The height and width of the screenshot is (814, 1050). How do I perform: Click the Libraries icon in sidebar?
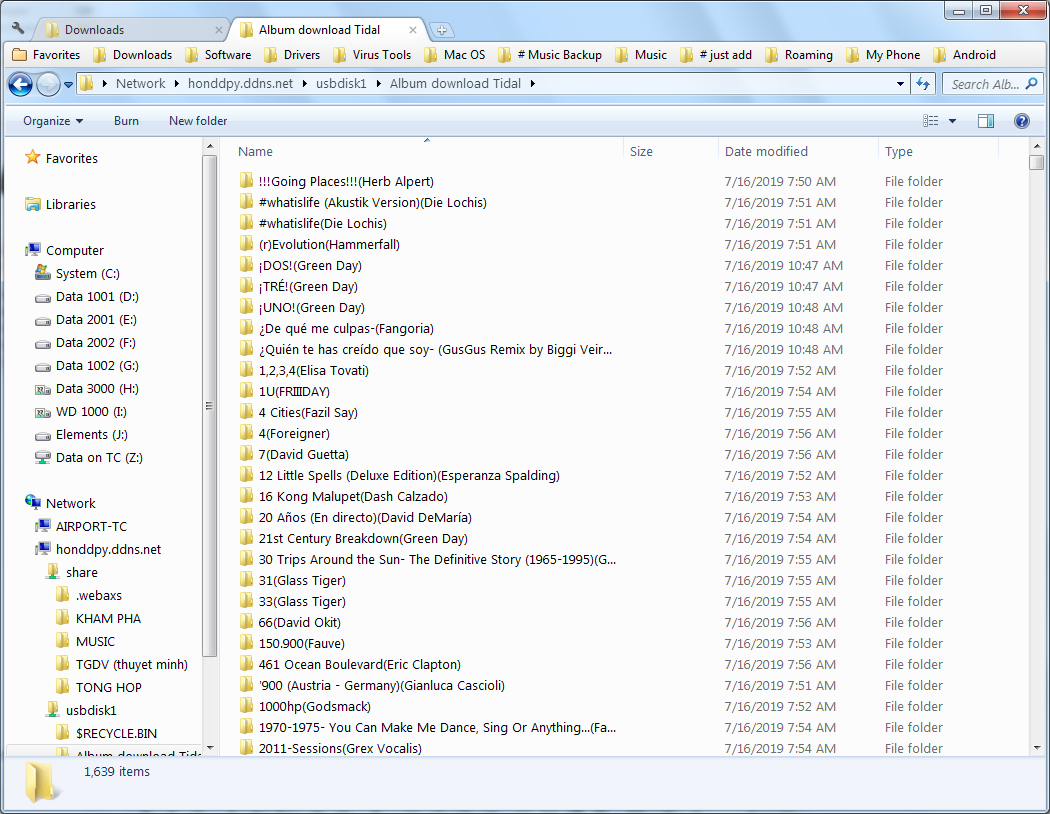pos(32,204)
